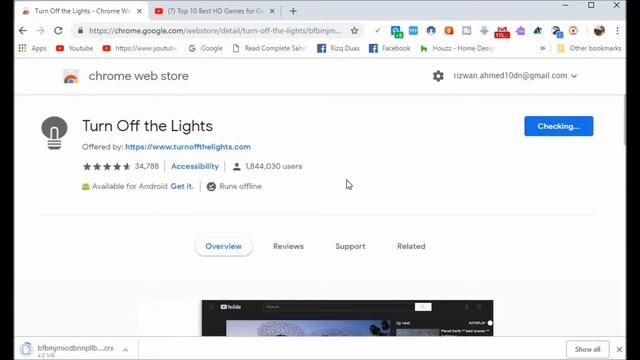Open the Chrome three-dot menu
The width and height of the screenshot is (640, 360).
coord(618,31)
